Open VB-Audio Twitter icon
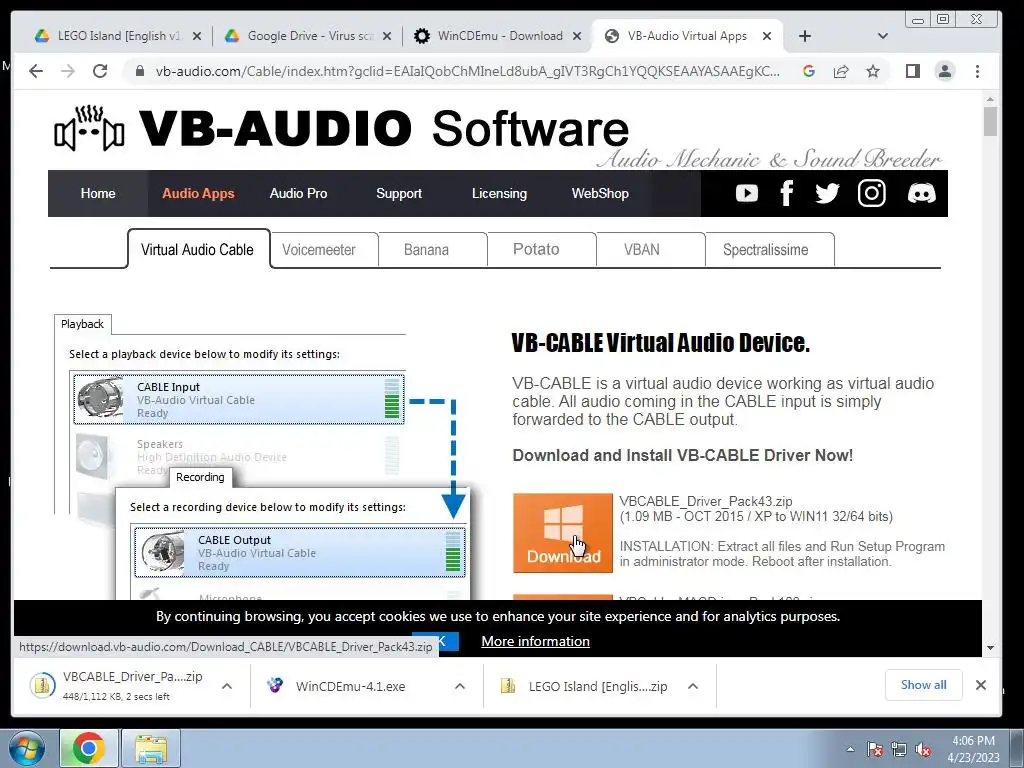This screenshot has width=1024, height=768. point(827,193)
